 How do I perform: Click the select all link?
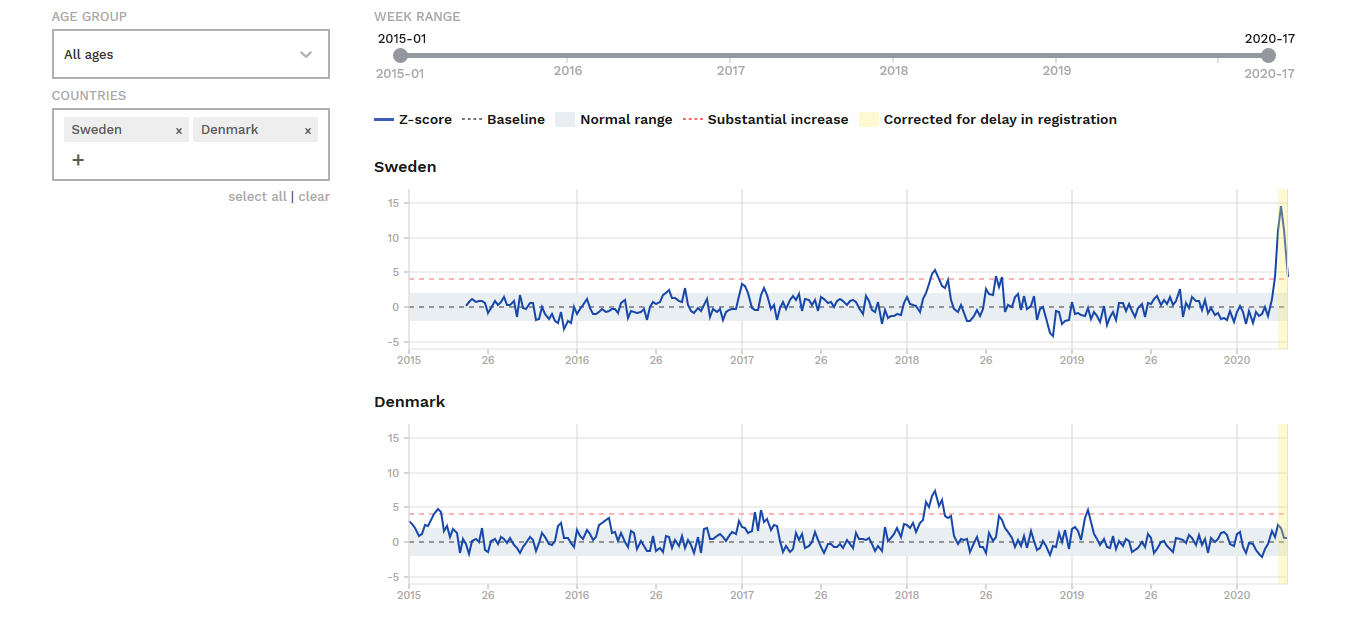(x=257, y=197)
